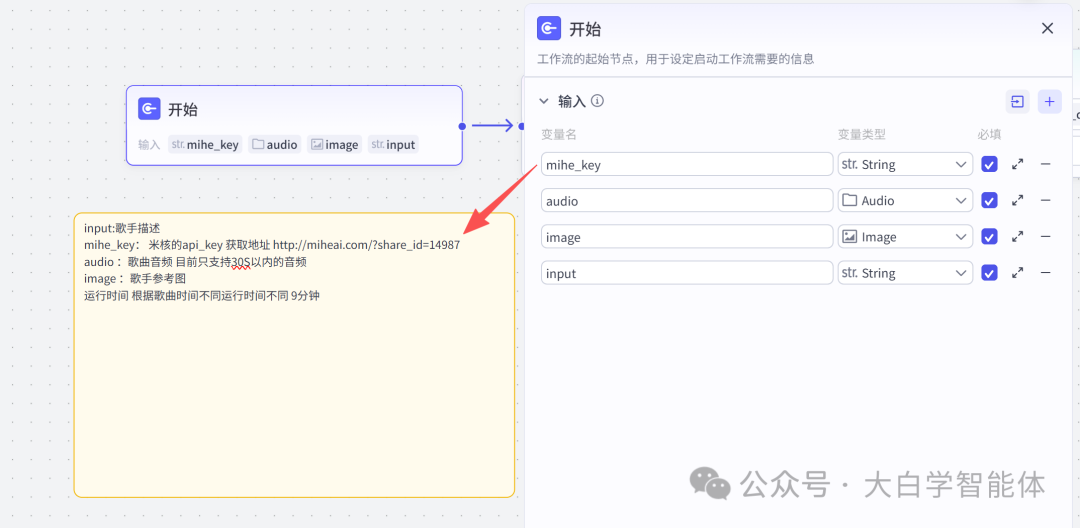Edit the image variable name field

click(687, 236)
